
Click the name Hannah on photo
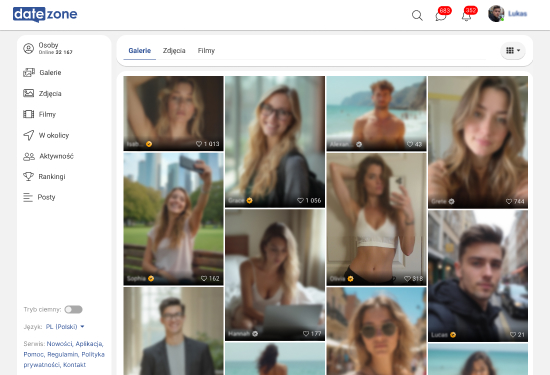[x=239, y=334]
